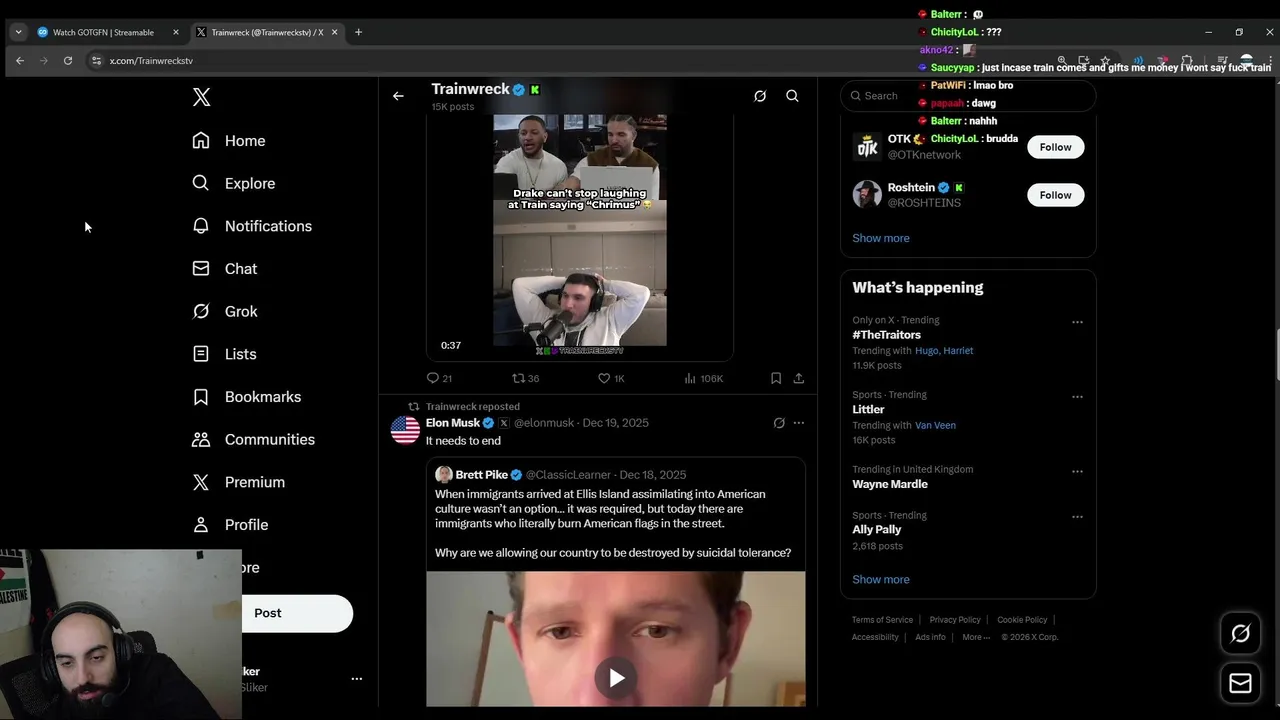Open Littler trending topic
The height and width of the screenshot is (720, 1280).
pos(868,410)
